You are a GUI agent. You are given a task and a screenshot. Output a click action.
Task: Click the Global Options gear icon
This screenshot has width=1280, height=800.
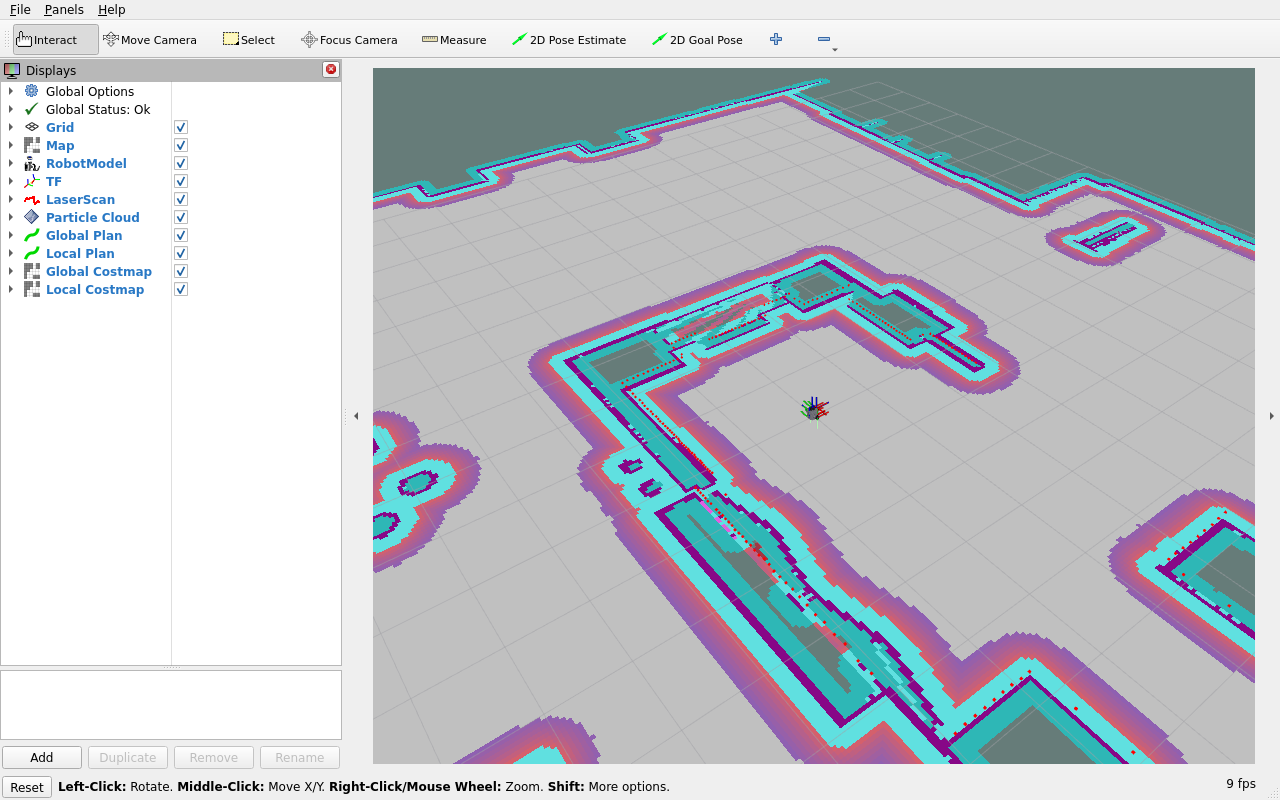32,91
